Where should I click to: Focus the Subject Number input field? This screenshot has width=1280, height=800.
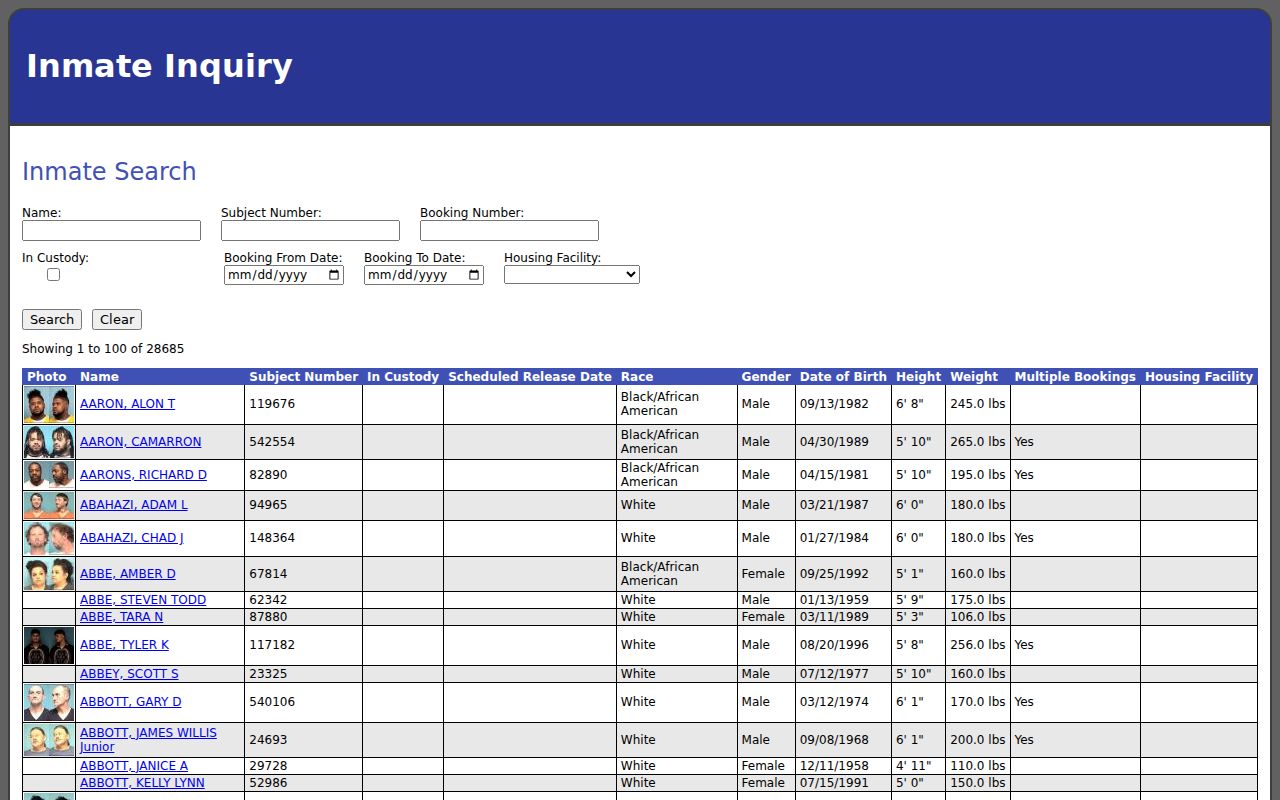point(310,231)
